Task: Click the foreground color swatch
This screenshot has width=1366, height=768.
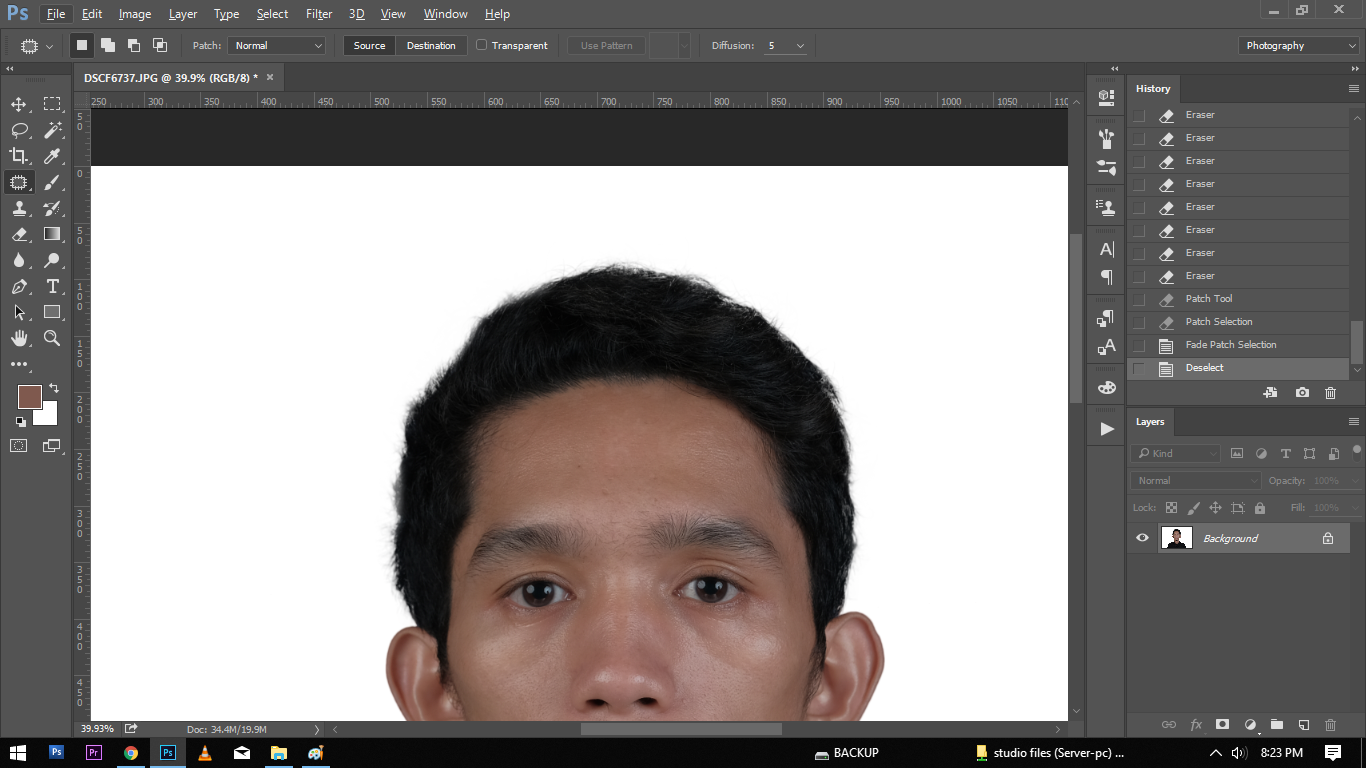Action: click(x=29, y=396)
